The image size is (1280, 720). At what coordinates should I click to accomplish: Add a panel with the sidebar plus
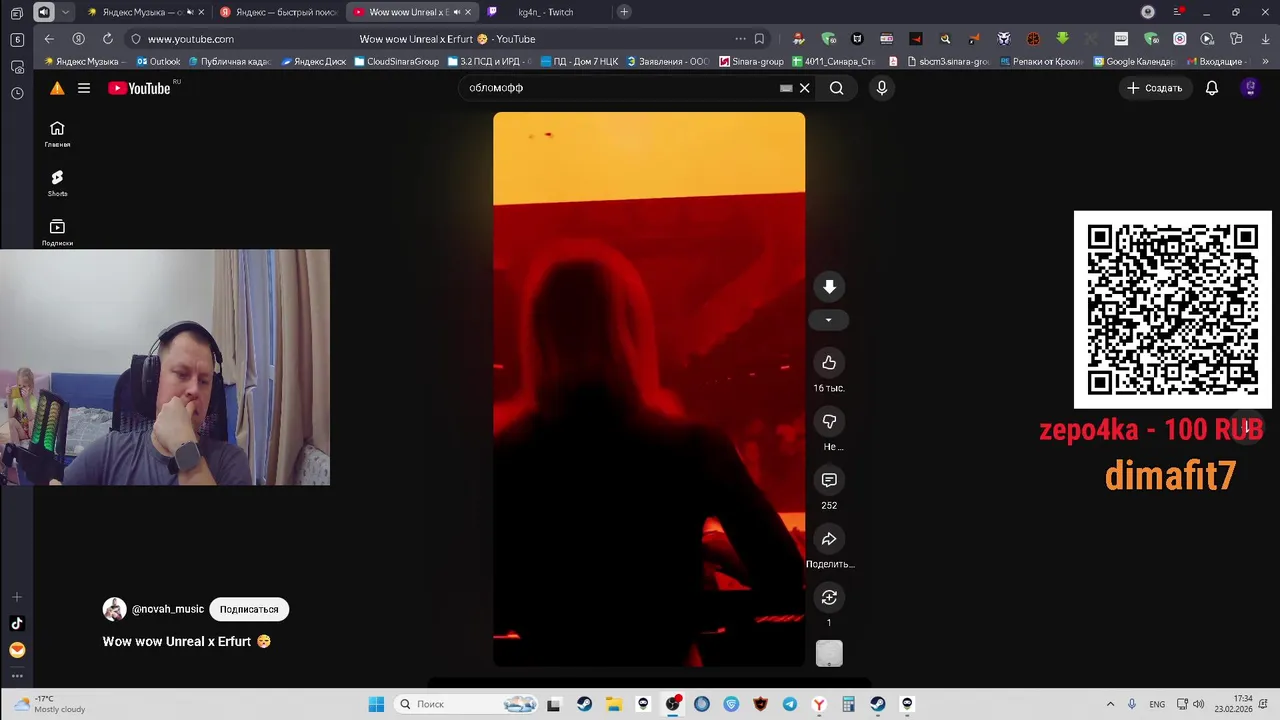click(x=17, y=597)
